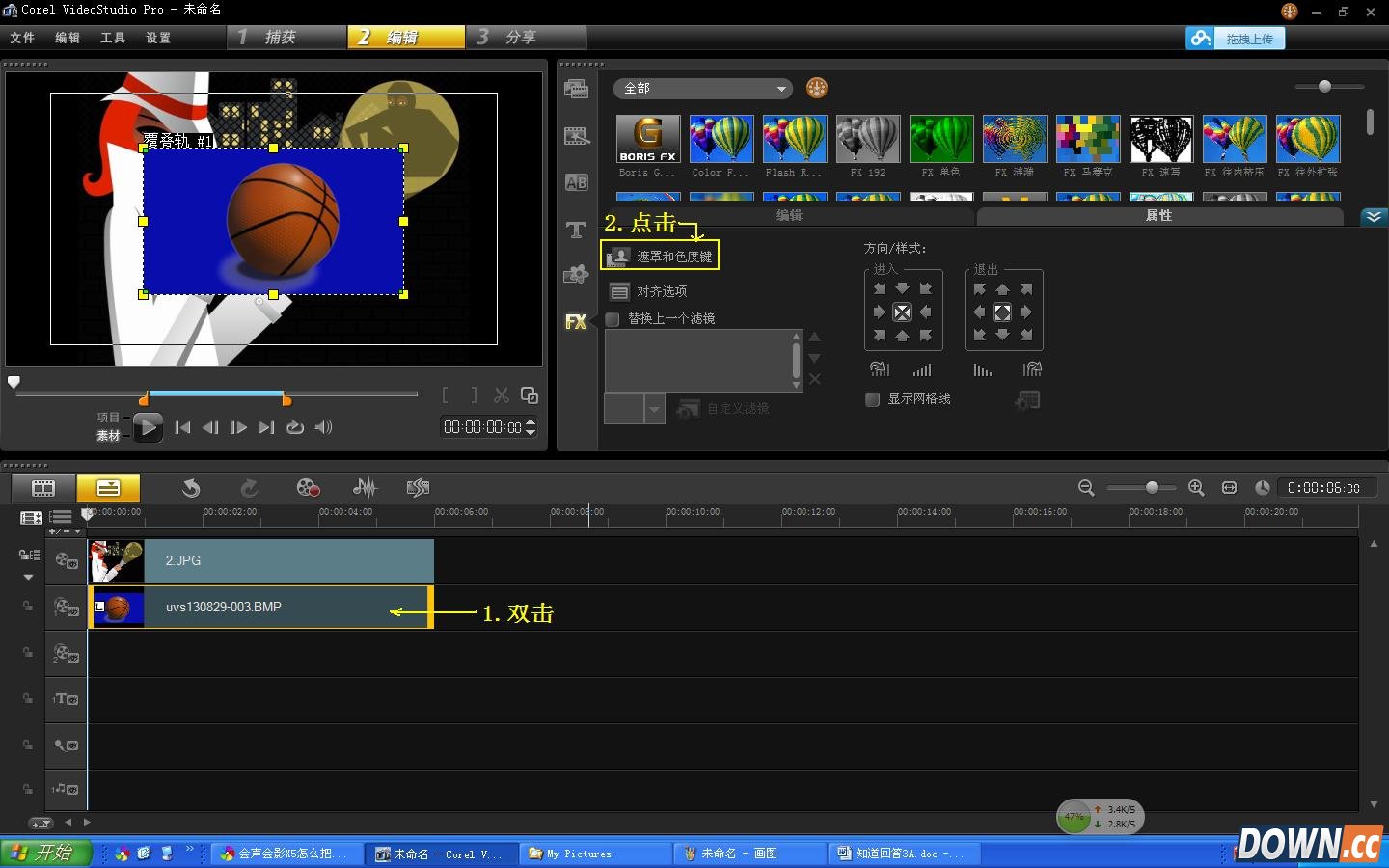Switch to Storyboard view
This screenshot has height=868, width=1389.
pyautogui.click(x=43, y=488)
